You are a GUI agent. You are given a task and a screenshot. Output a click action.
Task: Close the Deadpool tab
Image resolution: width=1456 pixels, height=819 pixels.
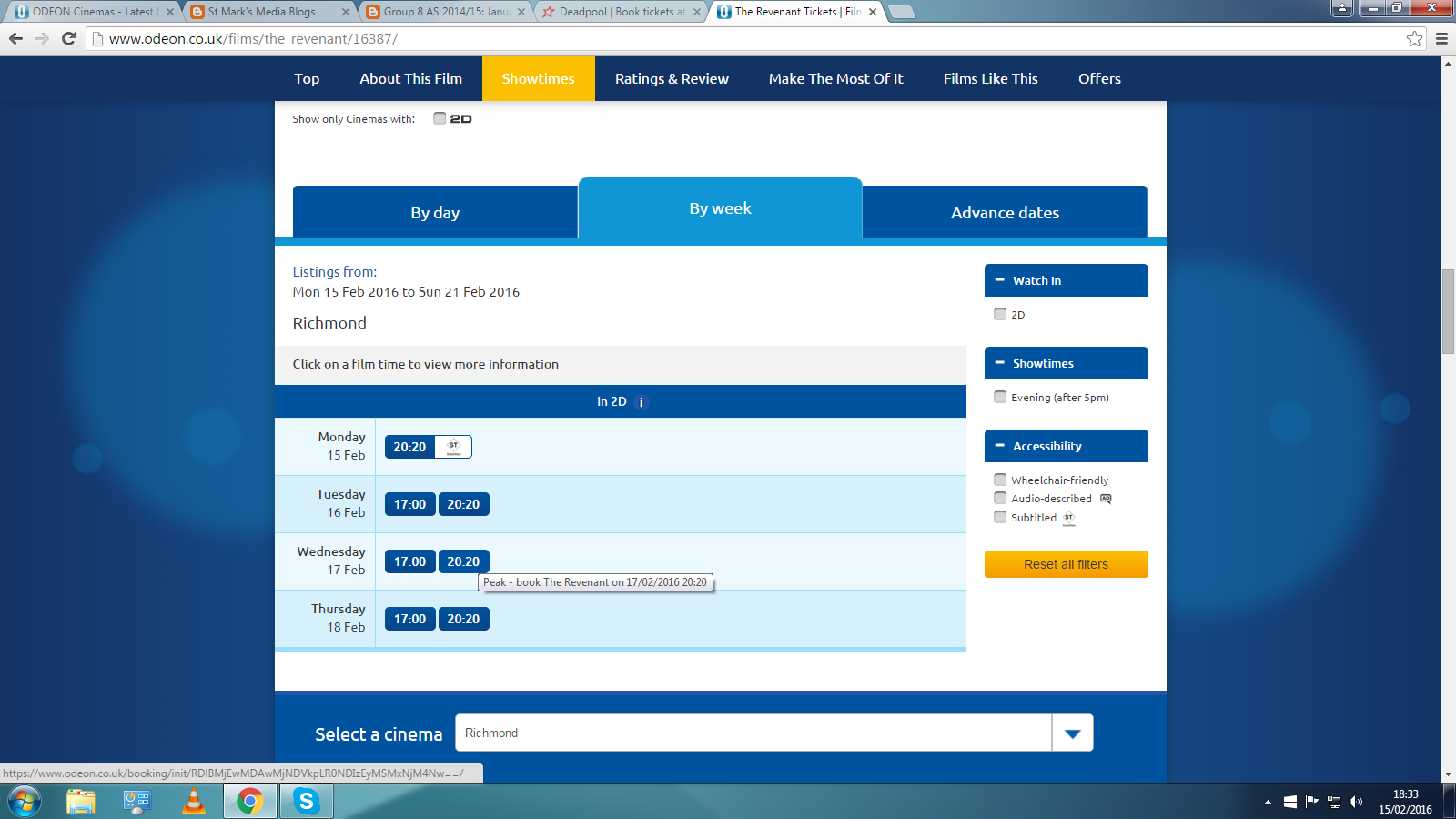click(697, 12)
